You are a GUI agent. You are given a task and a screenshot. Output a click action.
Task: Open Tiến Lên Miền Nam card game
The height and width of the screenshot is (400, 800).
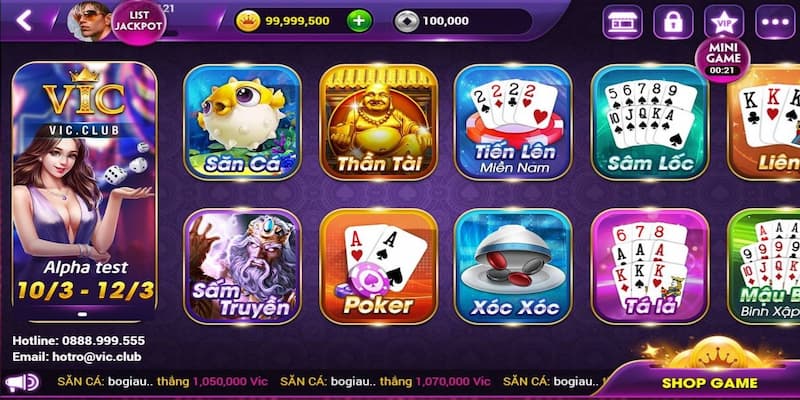point(513,122)
